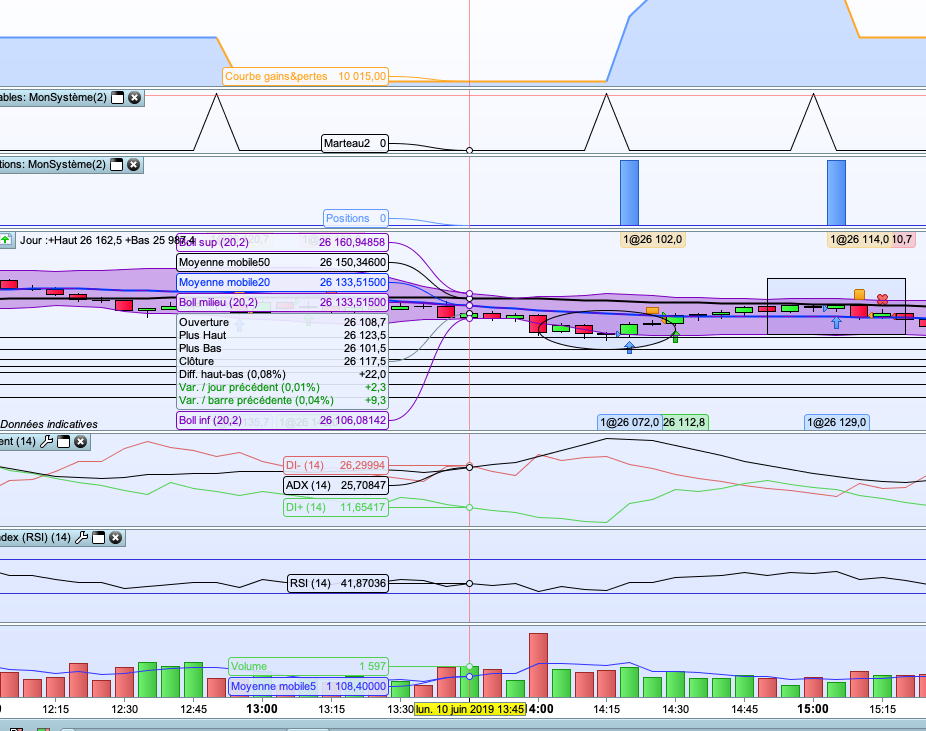The image size is (926, 731).
Task: Click 12:30 on the time axis
Action: tap(124, 709)
